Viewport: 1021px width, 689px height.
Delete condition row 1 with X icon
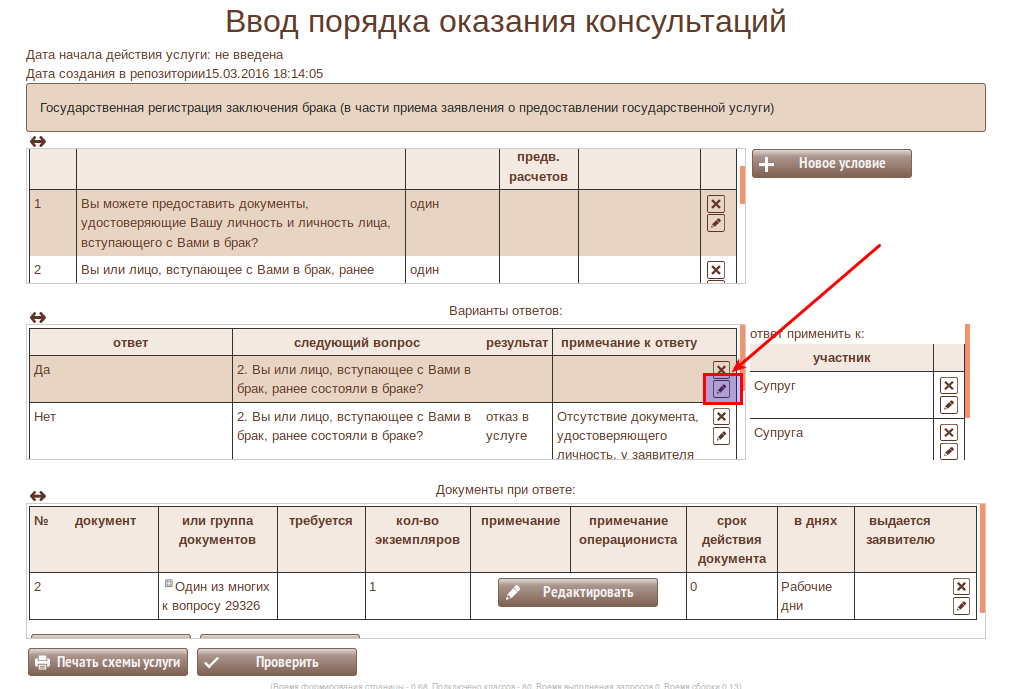[x=715, y=204]
